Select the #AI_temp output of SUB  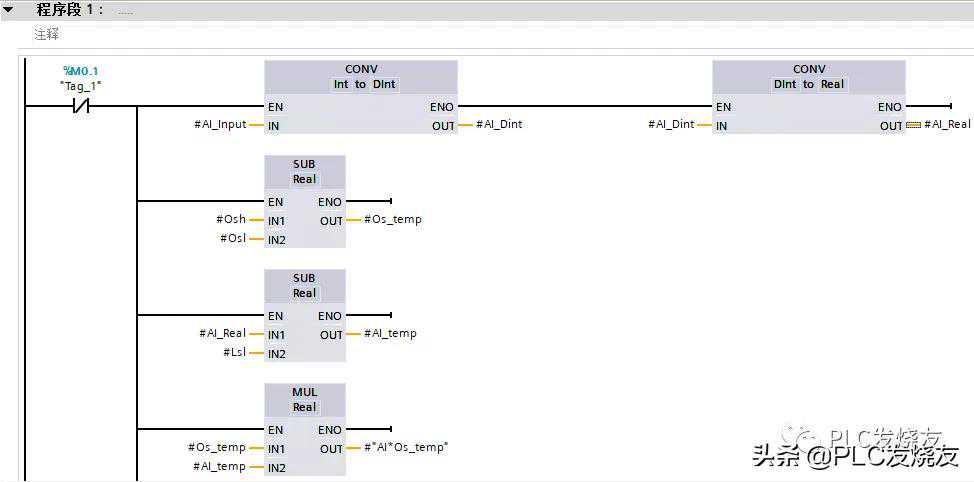pos(389,334)
